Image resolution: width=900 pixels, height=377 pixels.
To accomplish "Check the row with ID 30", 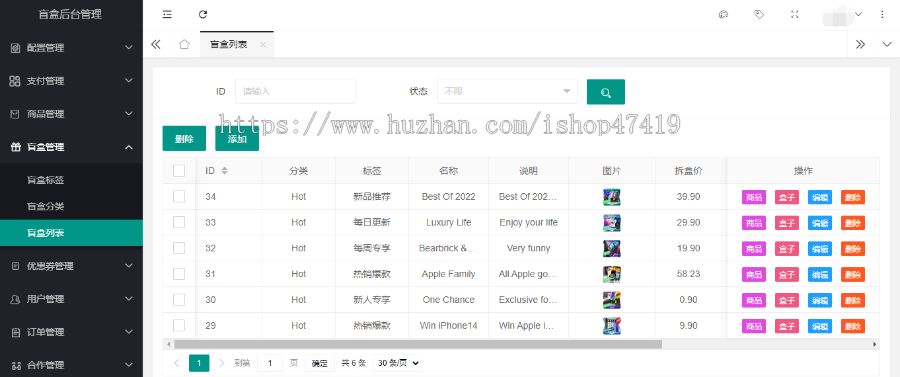I will point(179,300).
